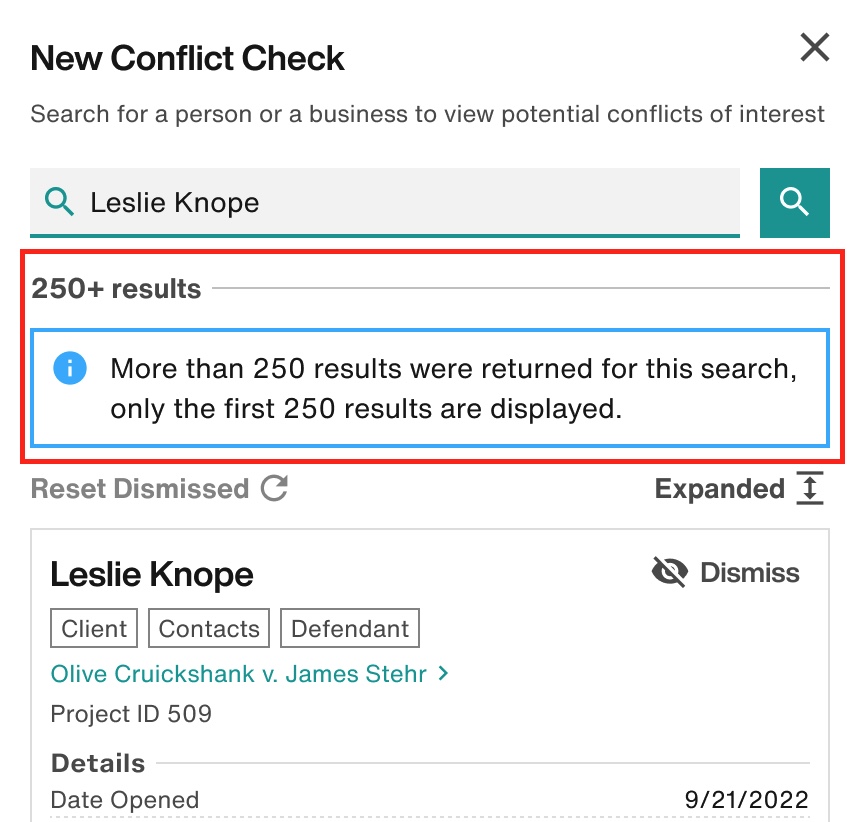Click the teal search button

point(794,202)
